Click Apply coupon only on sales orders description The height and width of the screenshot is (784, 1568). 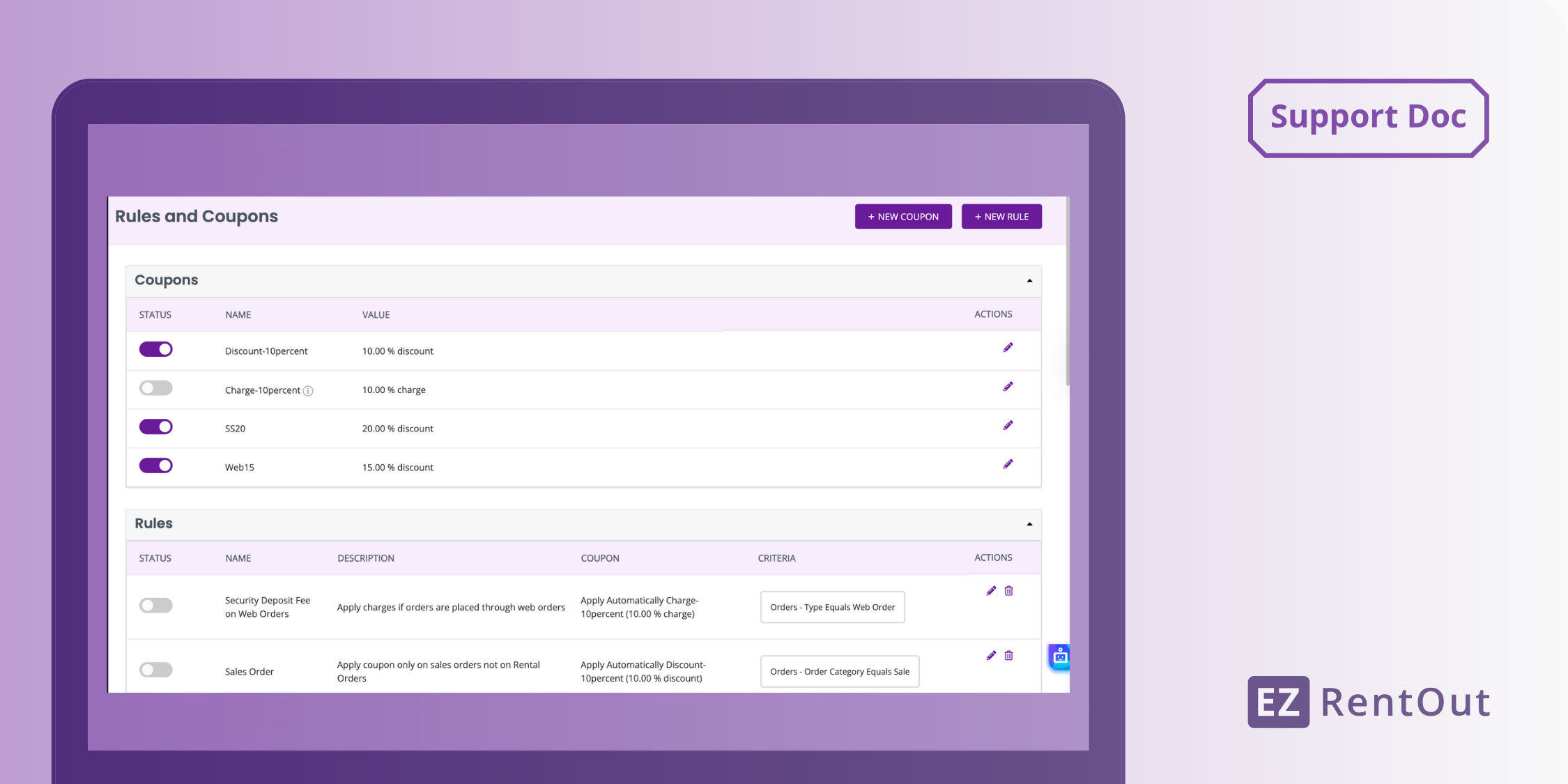coord(438,672)
